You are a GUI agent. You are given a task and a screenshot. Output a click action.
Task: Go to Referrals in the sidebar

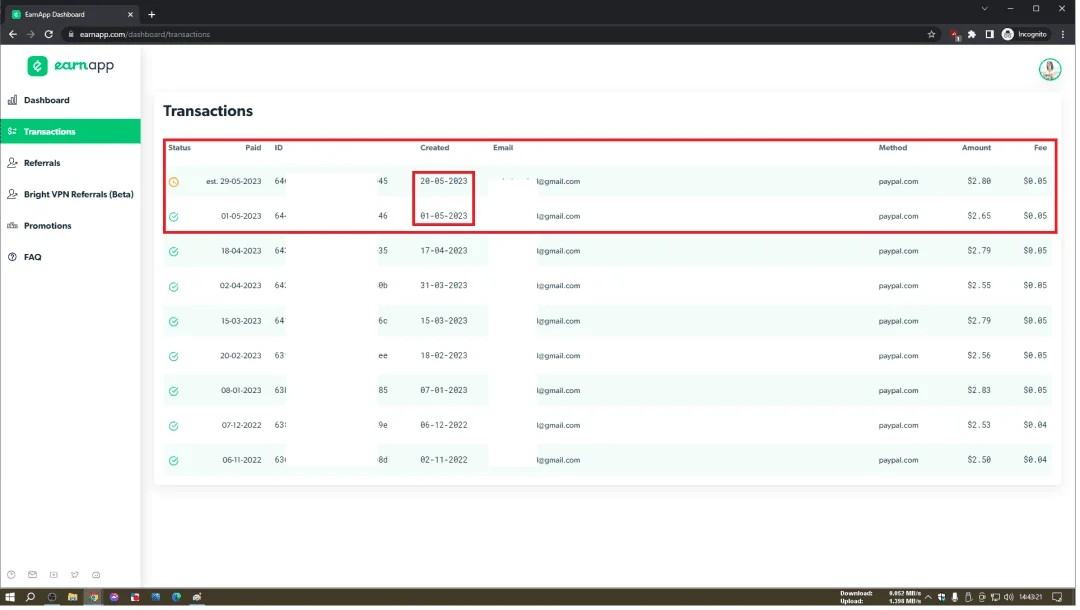point(41,163)
